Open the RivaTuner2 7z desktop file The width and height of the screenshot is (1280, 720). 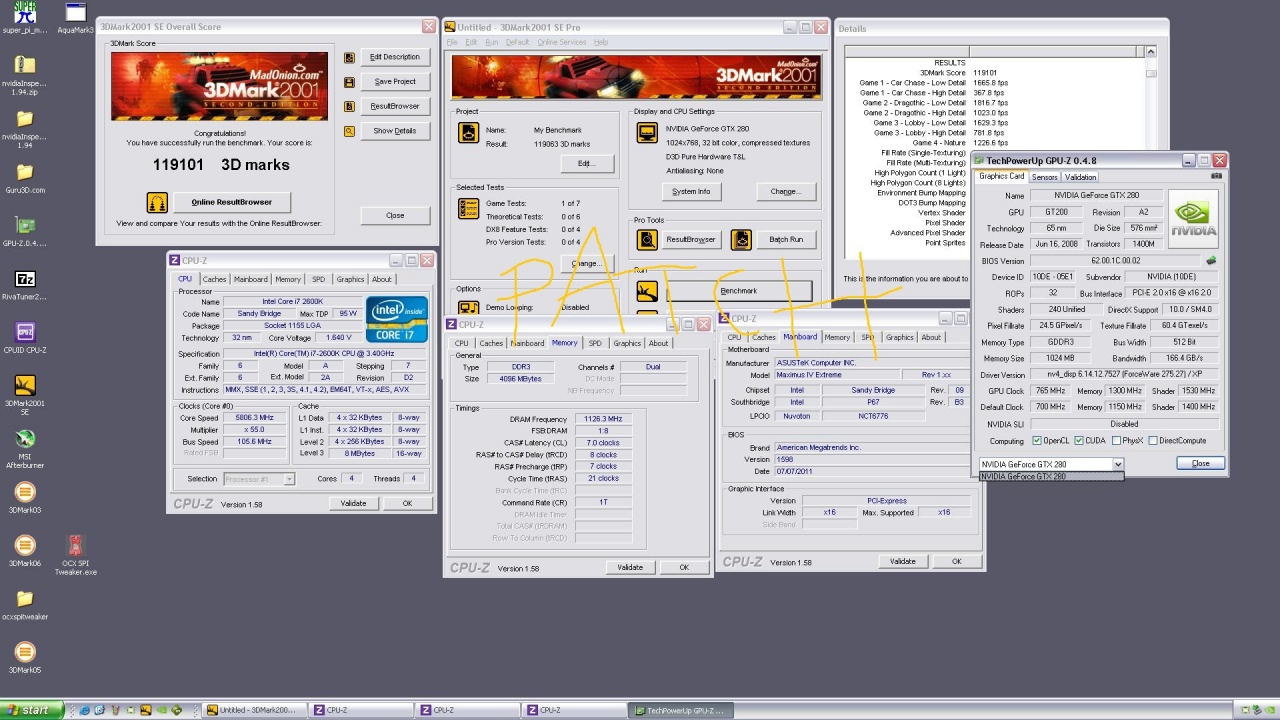pyautogui.click(x=25, y=279)
